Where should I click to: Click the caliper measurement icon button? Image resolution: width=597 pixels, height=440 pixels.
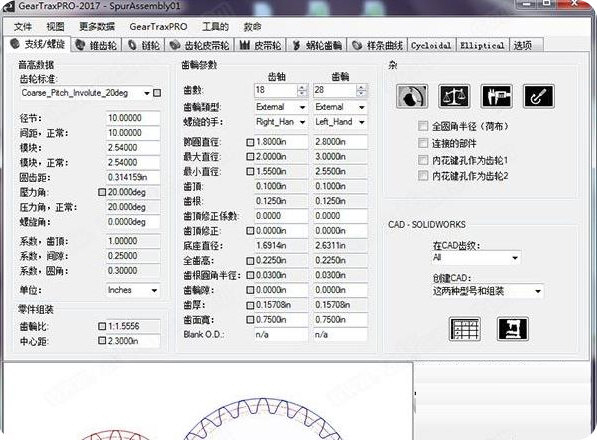coord(496,96)
